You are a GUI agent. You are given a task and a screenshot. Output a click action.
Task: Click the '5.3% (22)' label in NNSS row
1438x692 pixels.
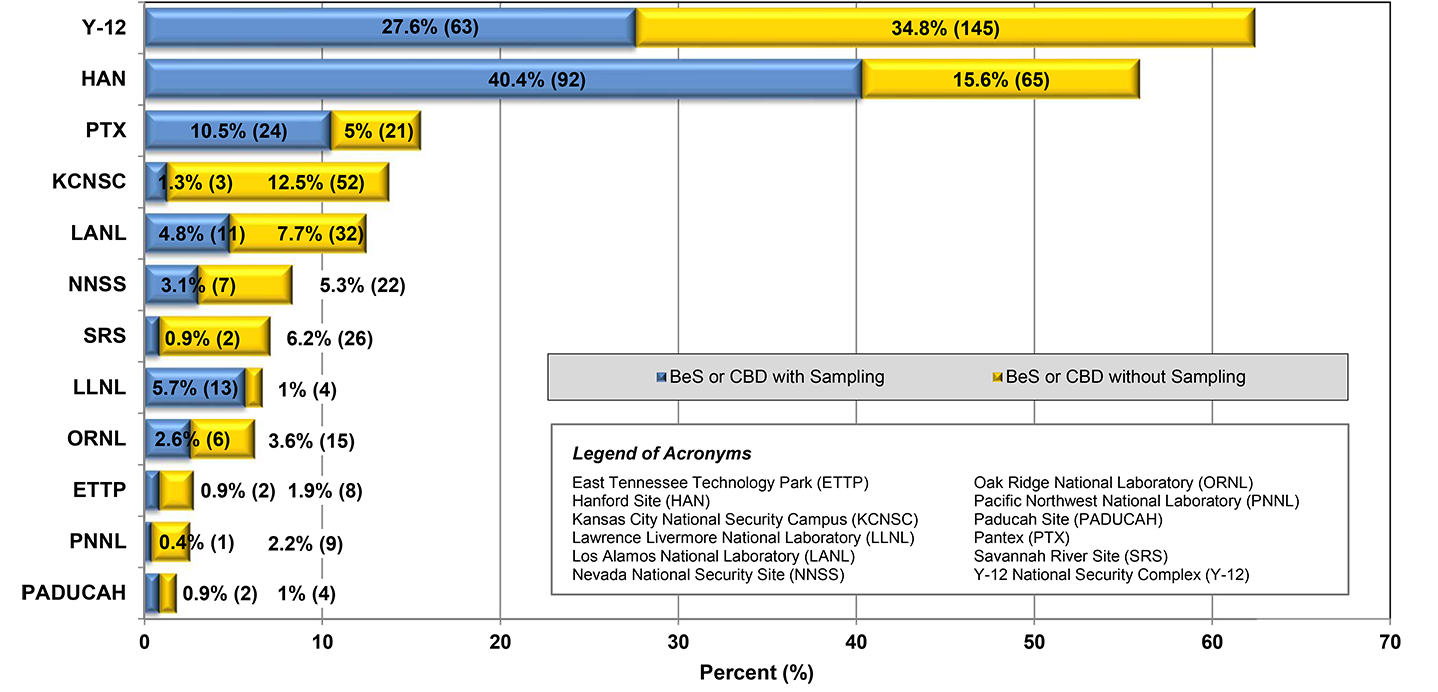362,287
